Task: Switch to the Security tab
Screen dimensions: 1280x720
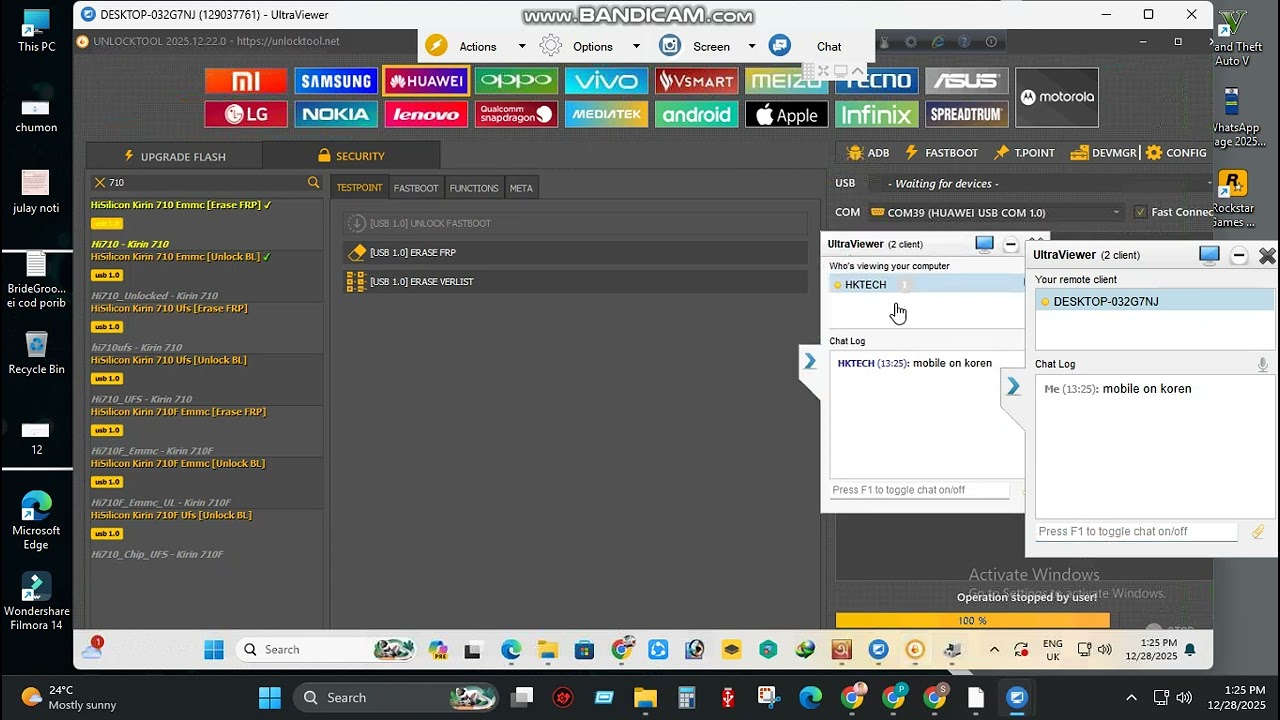Action: (x=350, y=156)
